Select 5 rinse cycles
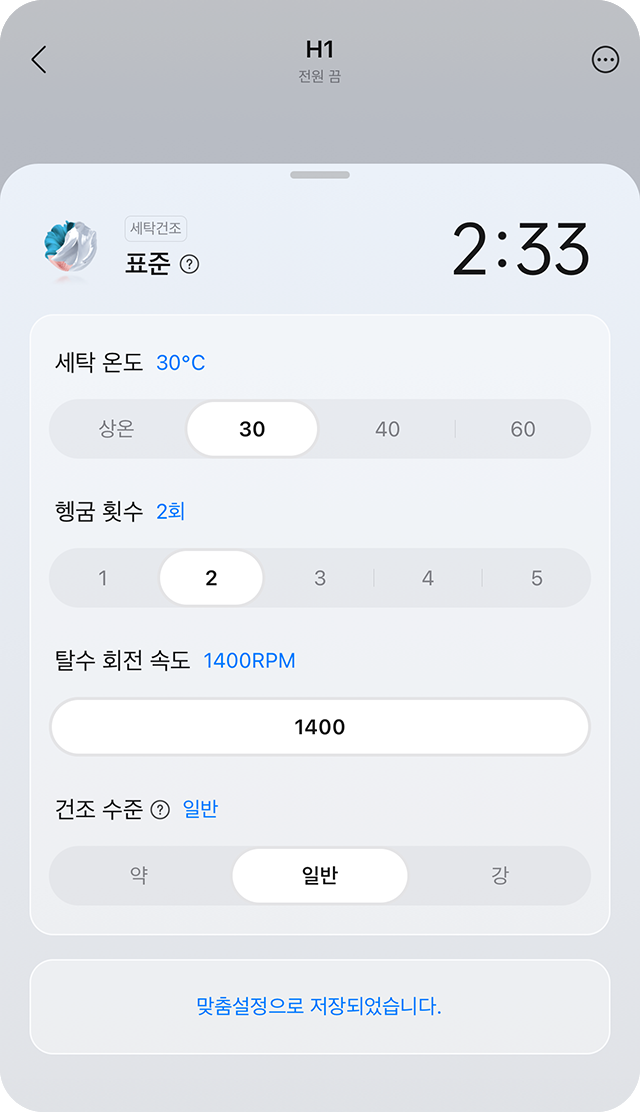The width and height of the screenshot is (640, 1112). [537, 578]
